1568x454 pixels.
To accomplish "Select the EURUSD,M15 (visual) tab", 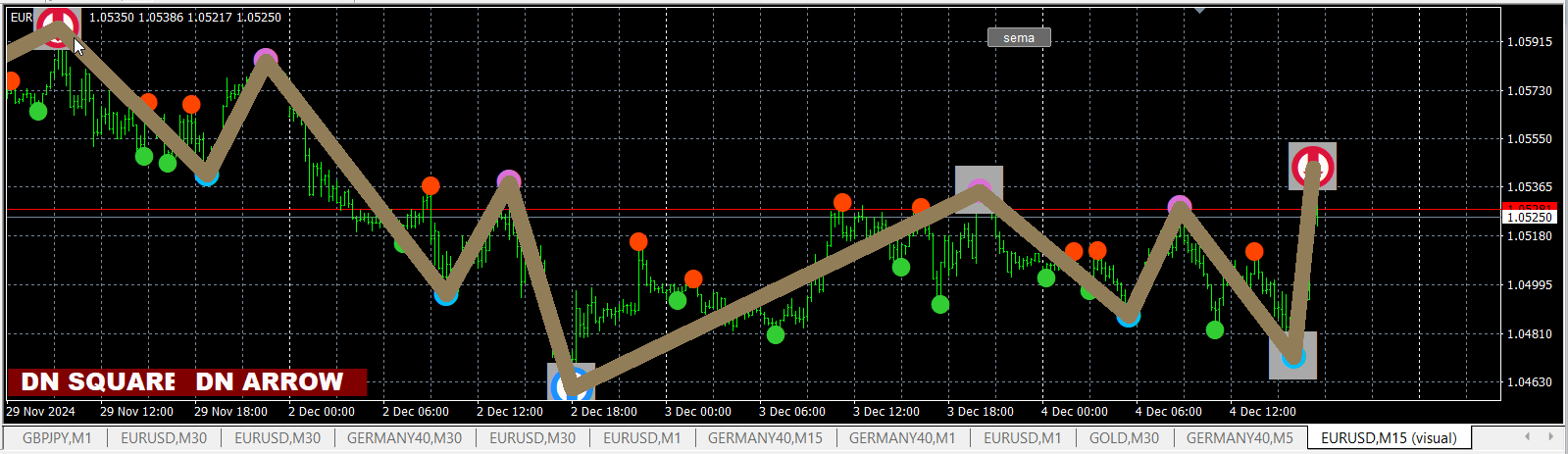I will coord(1389,438).
